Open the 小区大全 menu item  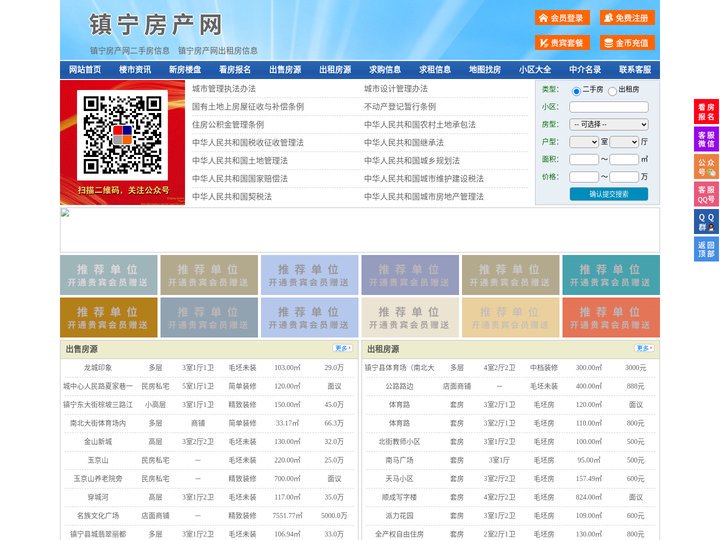(x=535, y=69)
